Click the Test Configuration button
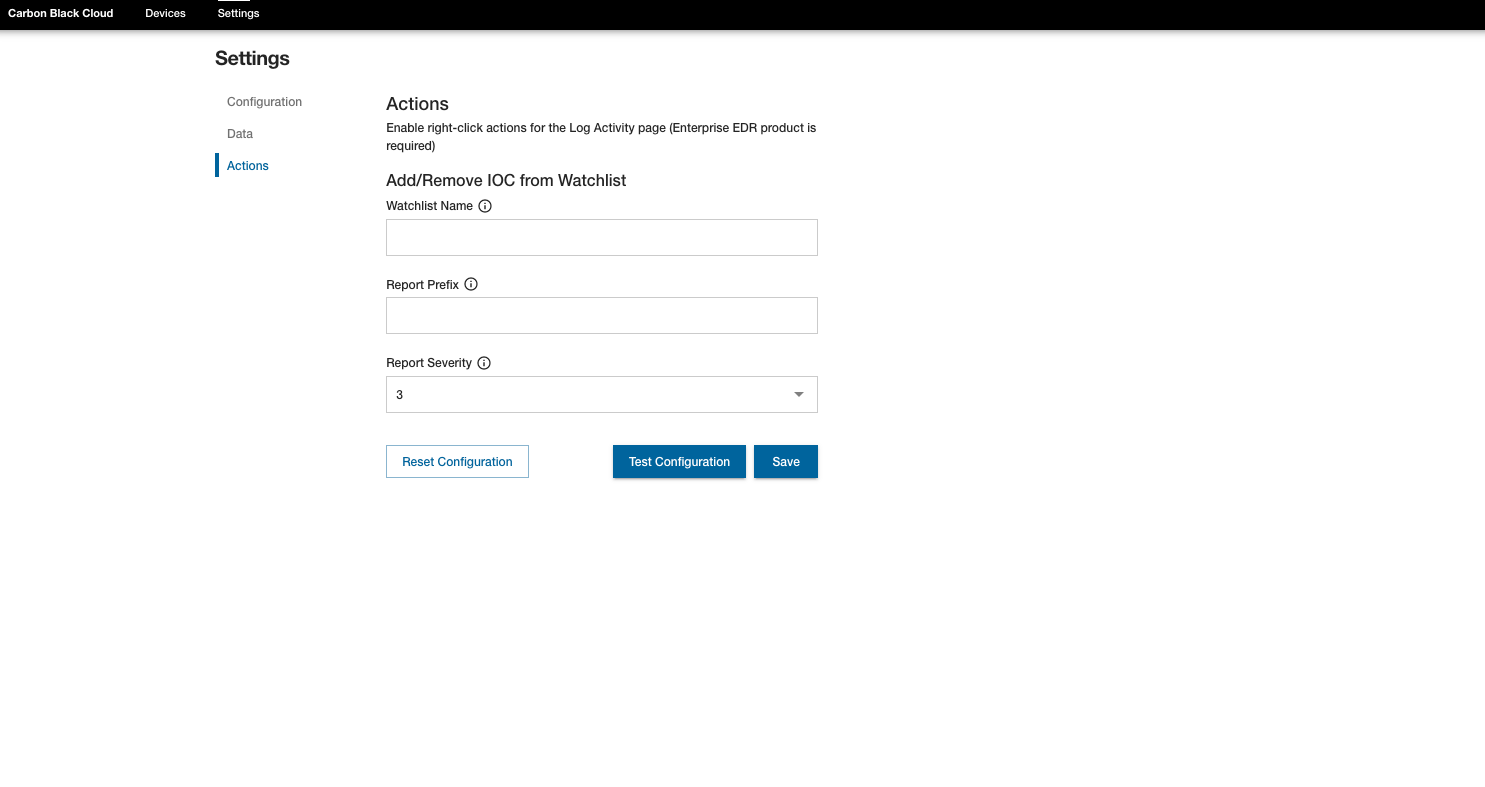1485x787 pixels. (x=679, y=461)
